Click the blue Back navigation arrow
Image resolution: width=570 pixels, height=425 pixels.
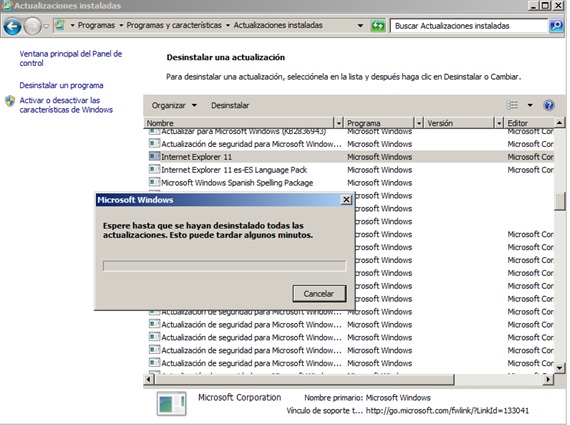12,26
